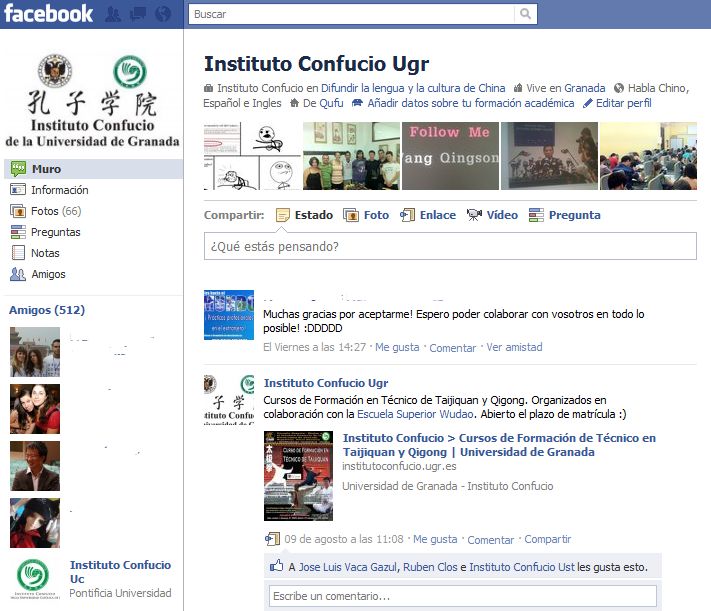This screenshot has width=711, height=611.
Task: Select Pregunta share option
Action: click(575, 215)
